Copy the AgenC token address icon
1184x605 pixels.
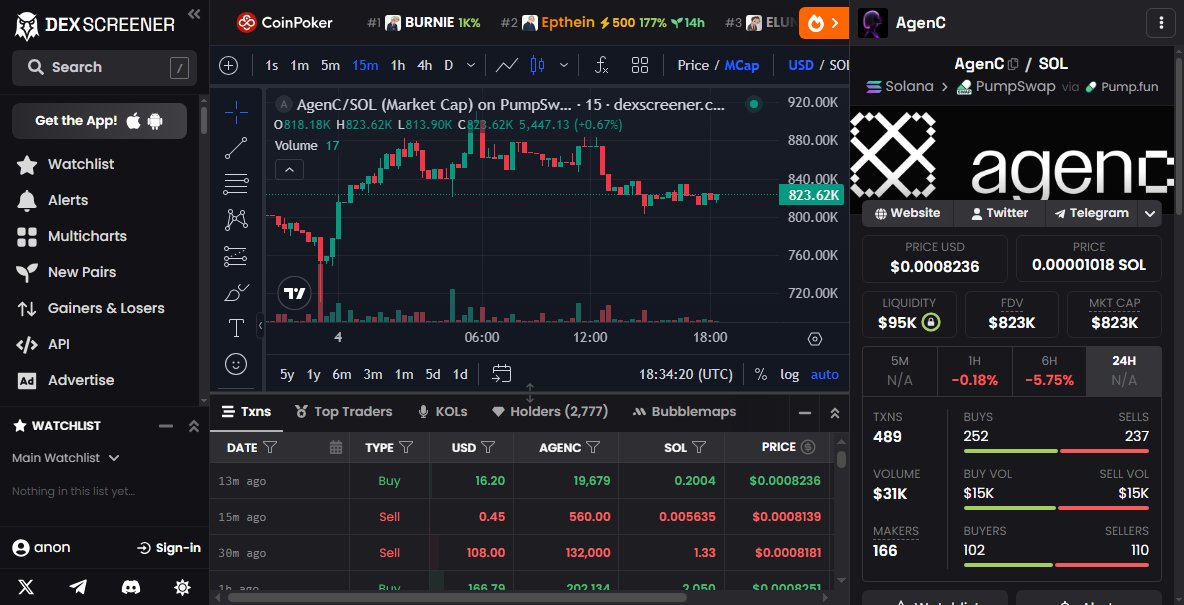tap(1013, 63)
